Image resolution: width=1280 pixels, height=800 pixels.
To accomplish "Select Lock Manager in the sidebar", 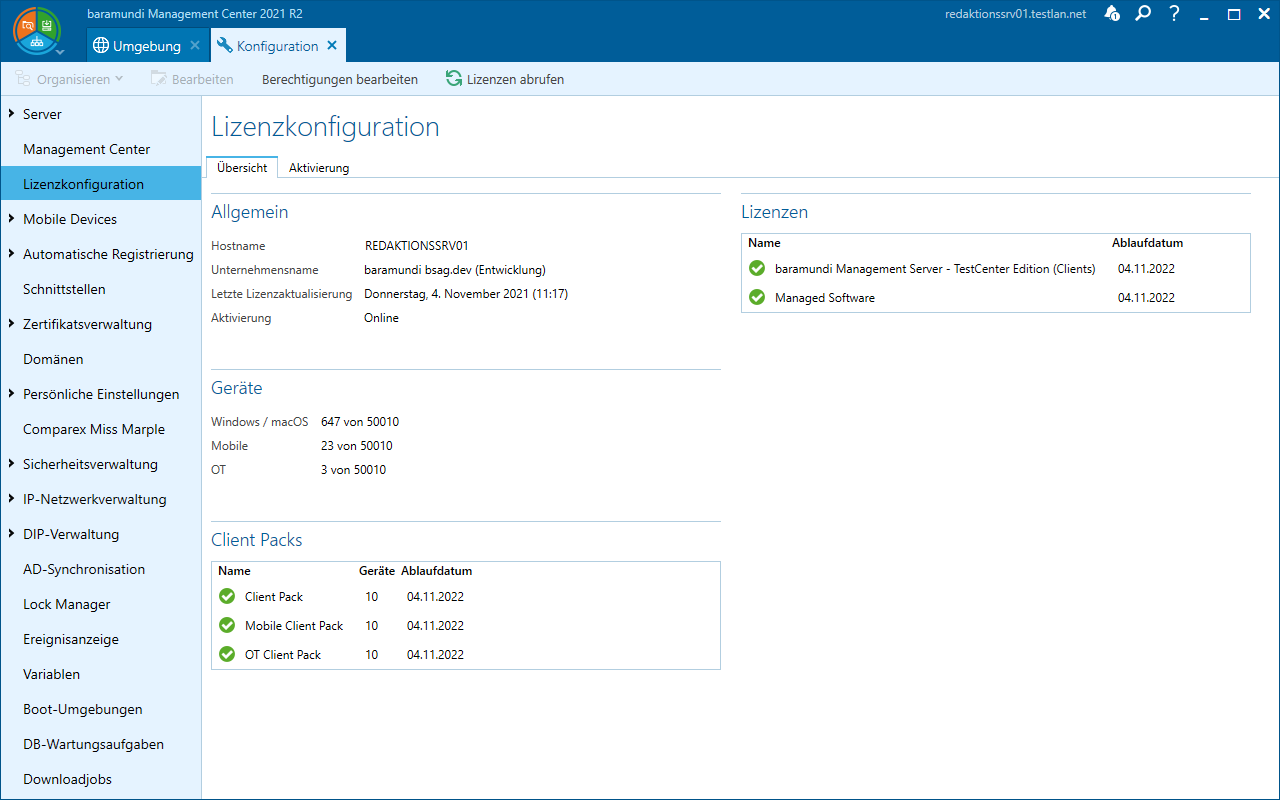I will (x=67, y=604).
